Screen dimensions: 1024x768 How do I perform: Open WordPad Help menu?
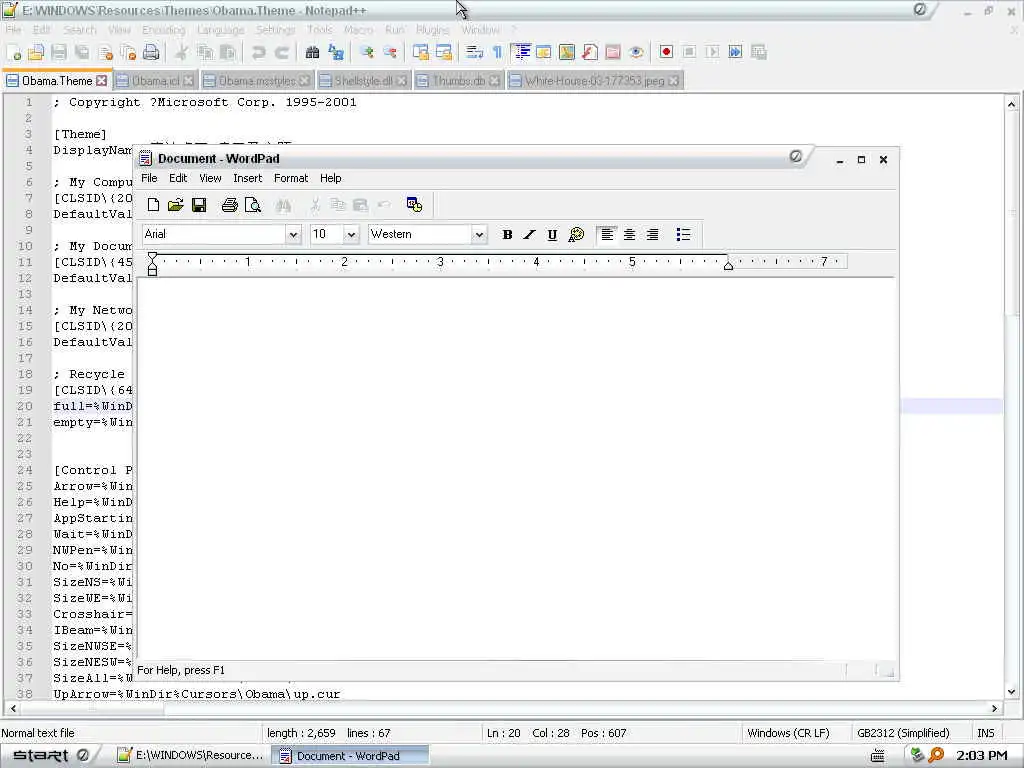tap(330, 178)
